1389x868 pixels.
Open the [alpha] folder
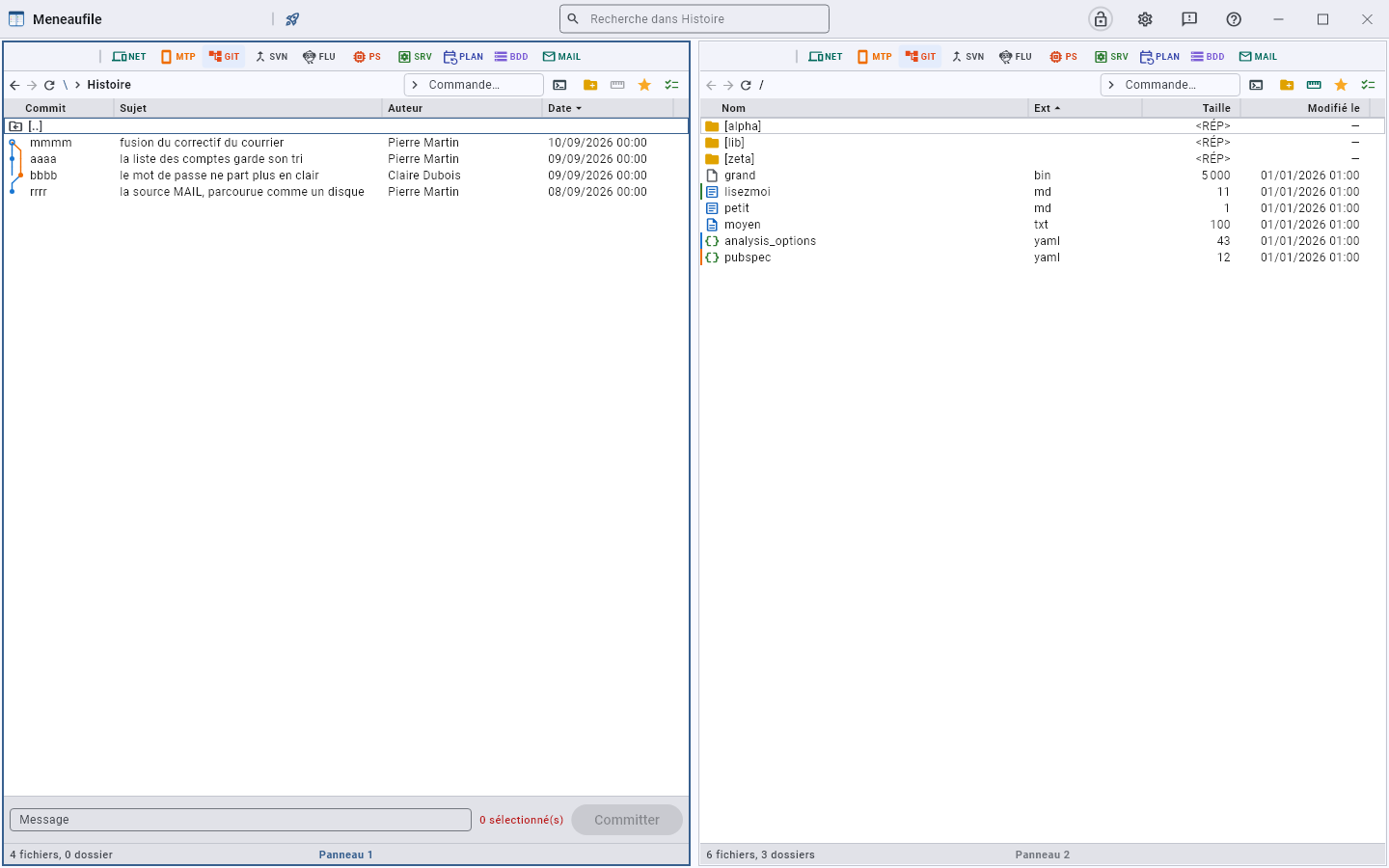click(1043, 126)
